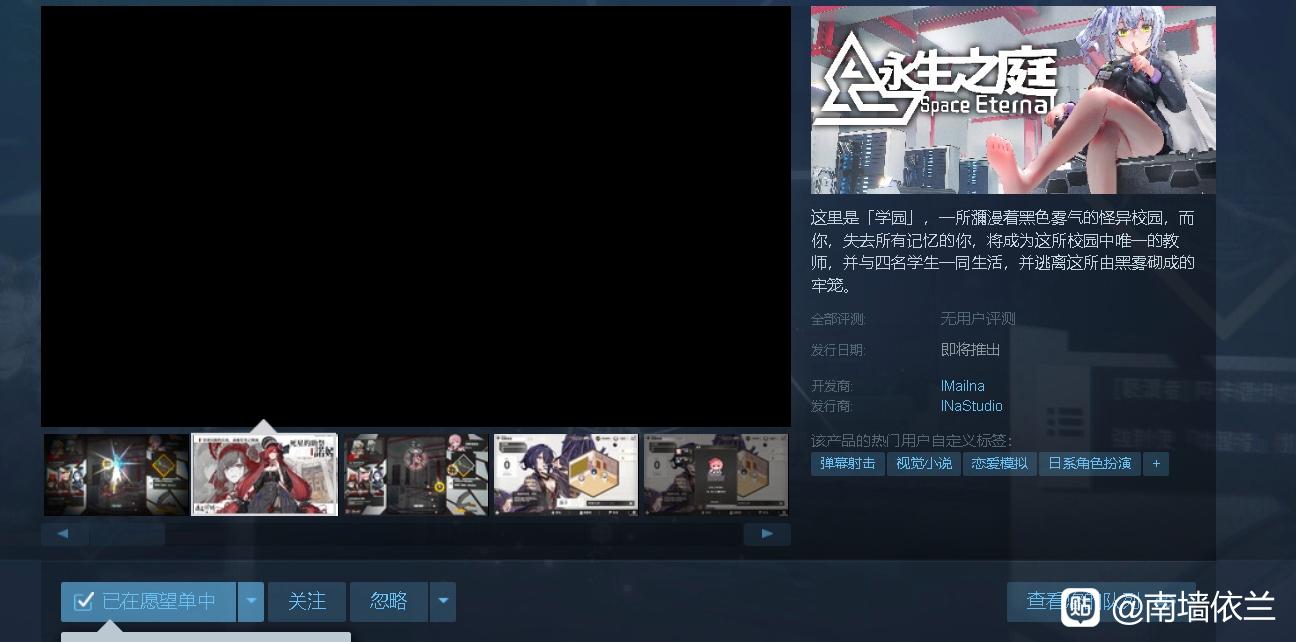
Task: Click the Space Eternal game header image
Action: click(x=1013, y=100)
